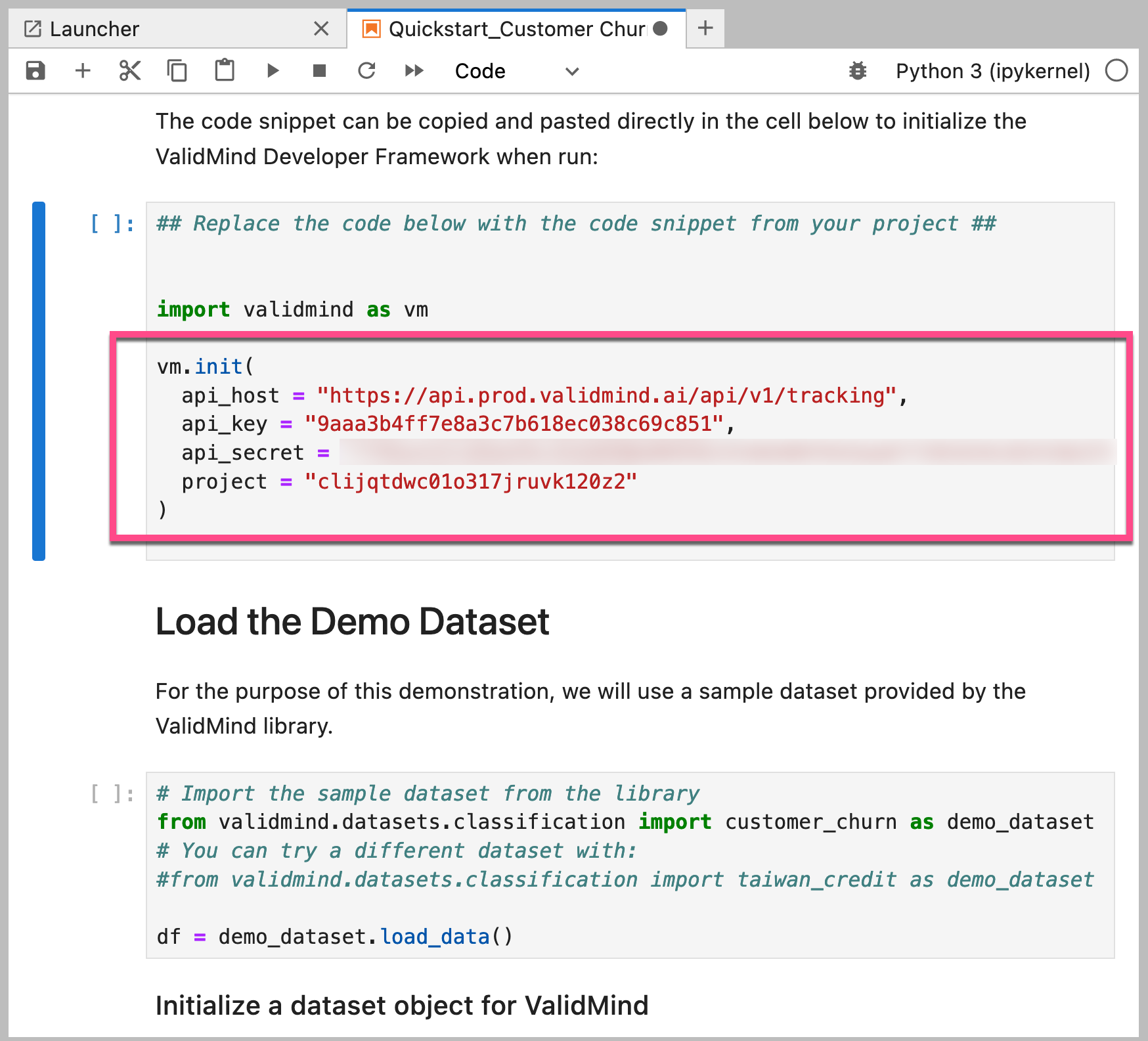Click the blurred api_secret value
Screen dimensions: 1148x1041
pyautogui.click(x=727, y=452)
